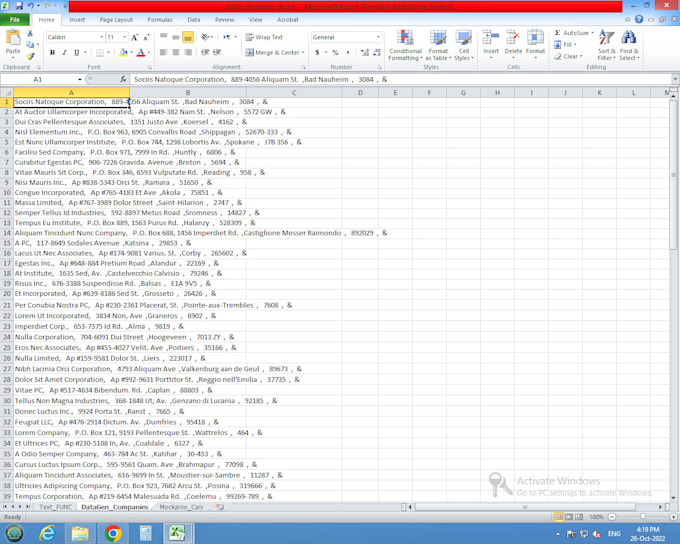
Task: Toggle Underline formatting
Action: click(76, 53)
